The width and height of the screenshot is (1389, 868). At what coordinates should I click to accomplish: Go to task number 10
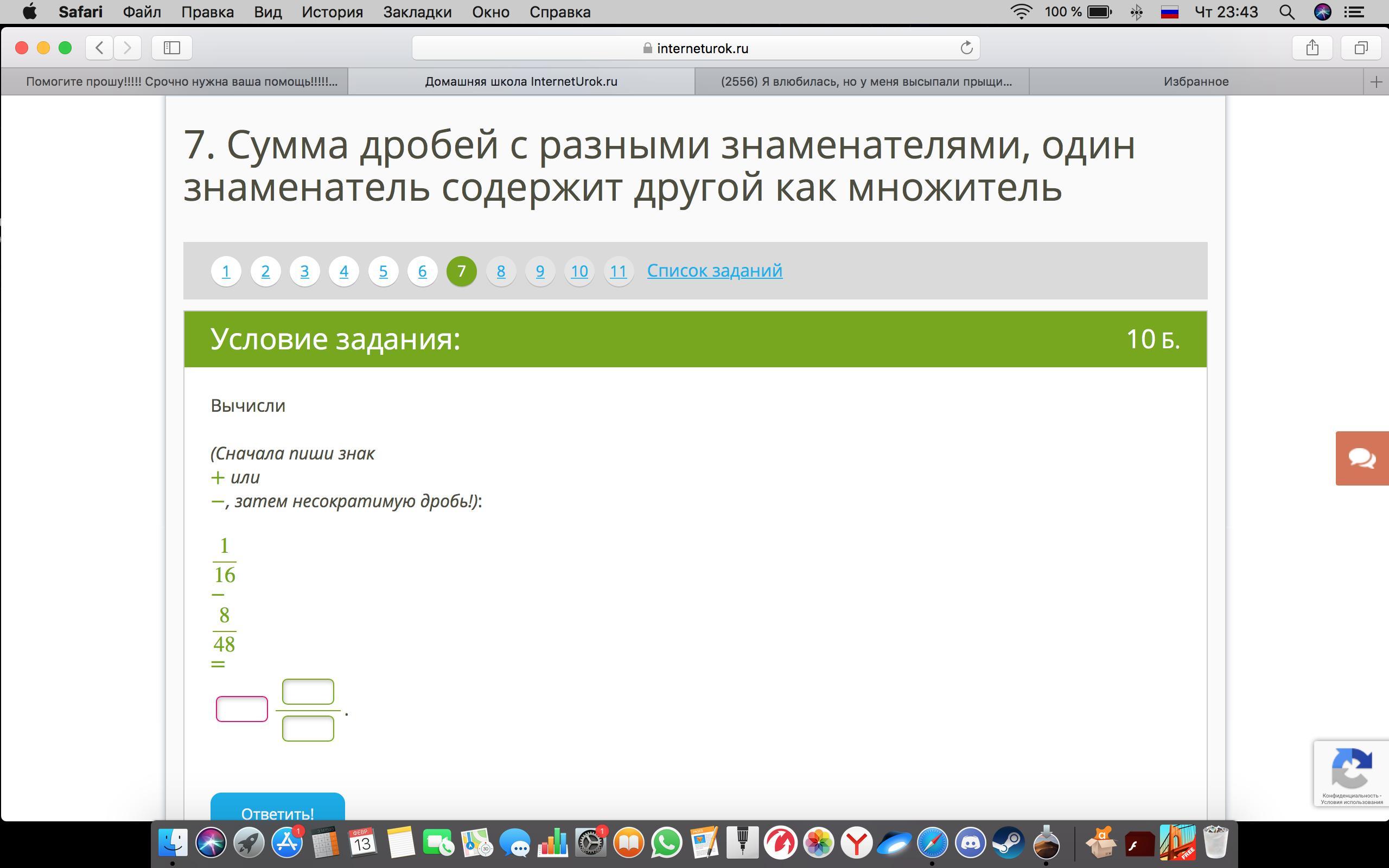coord(579,271)
